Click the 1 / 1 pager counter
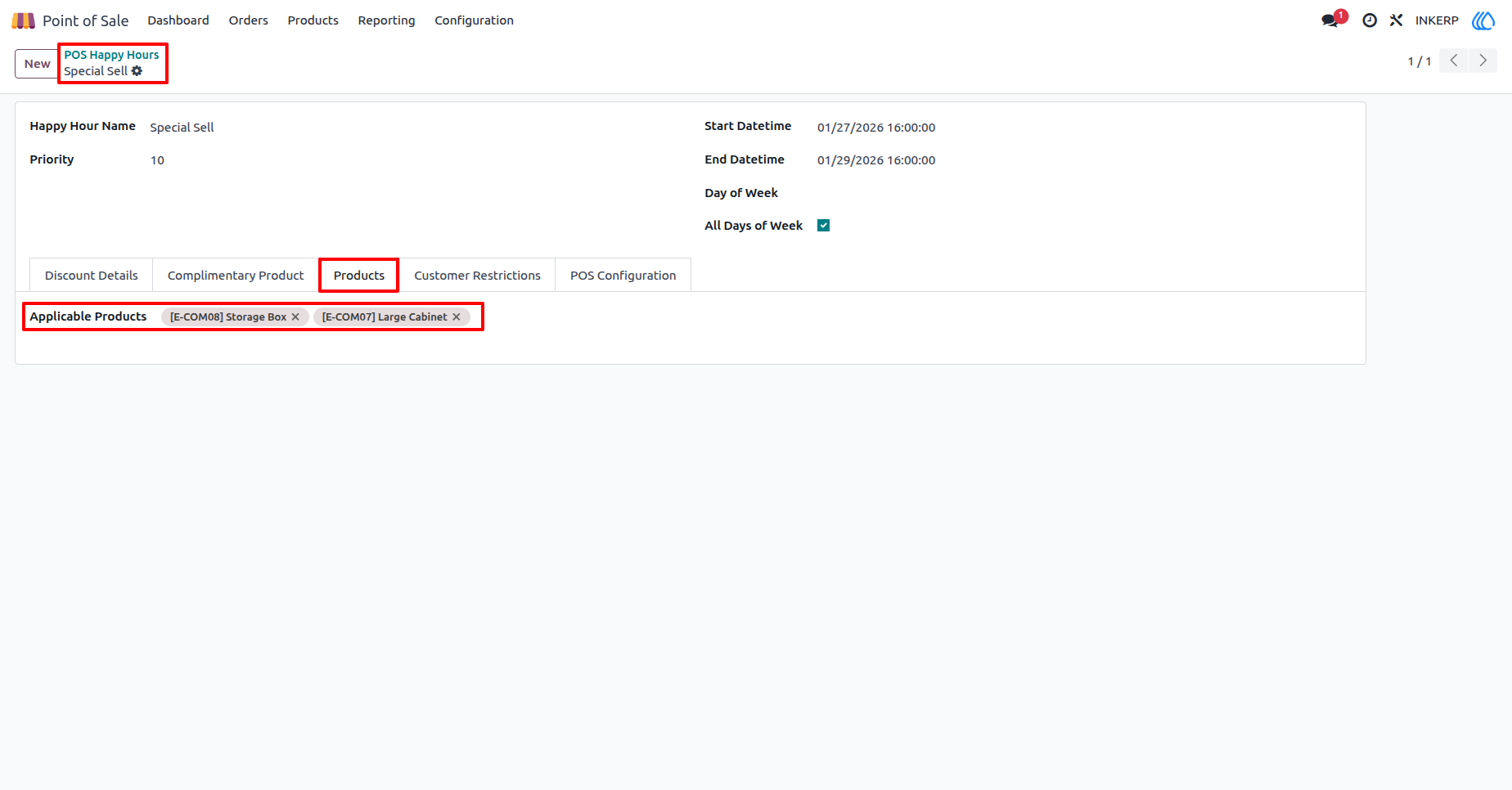This screenshot has height=790, width=1512. [1420, 61]
